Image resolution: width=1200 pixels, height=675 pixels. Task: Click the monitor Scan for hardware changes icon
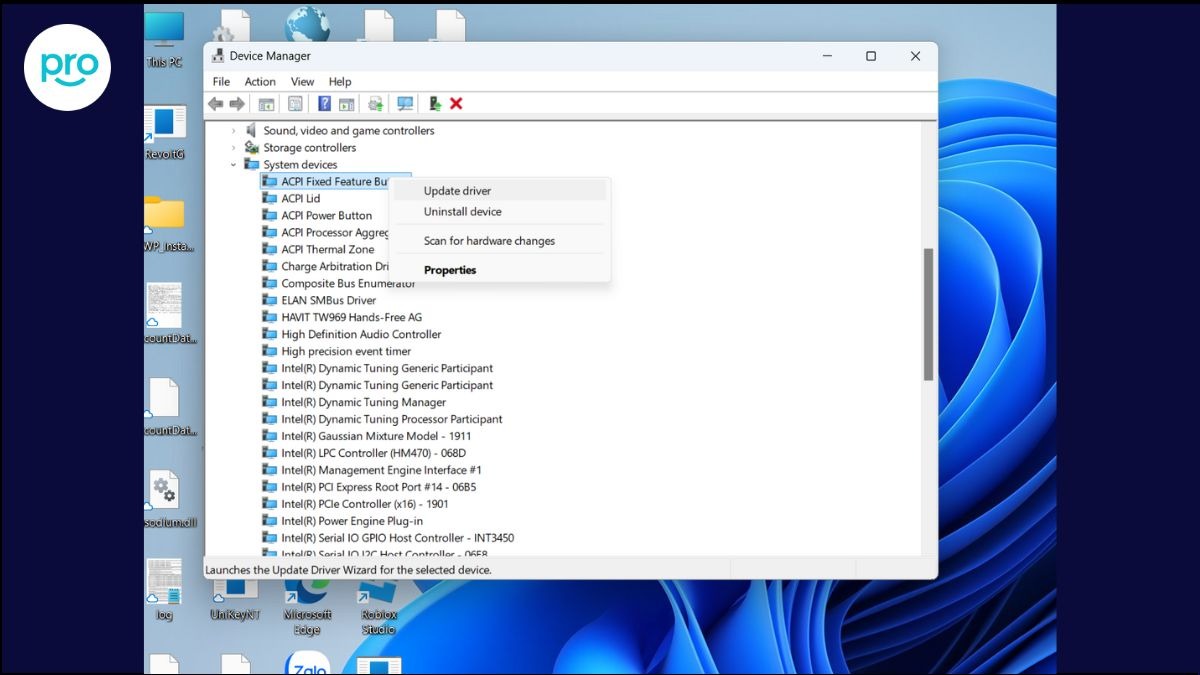click(405, 104)
